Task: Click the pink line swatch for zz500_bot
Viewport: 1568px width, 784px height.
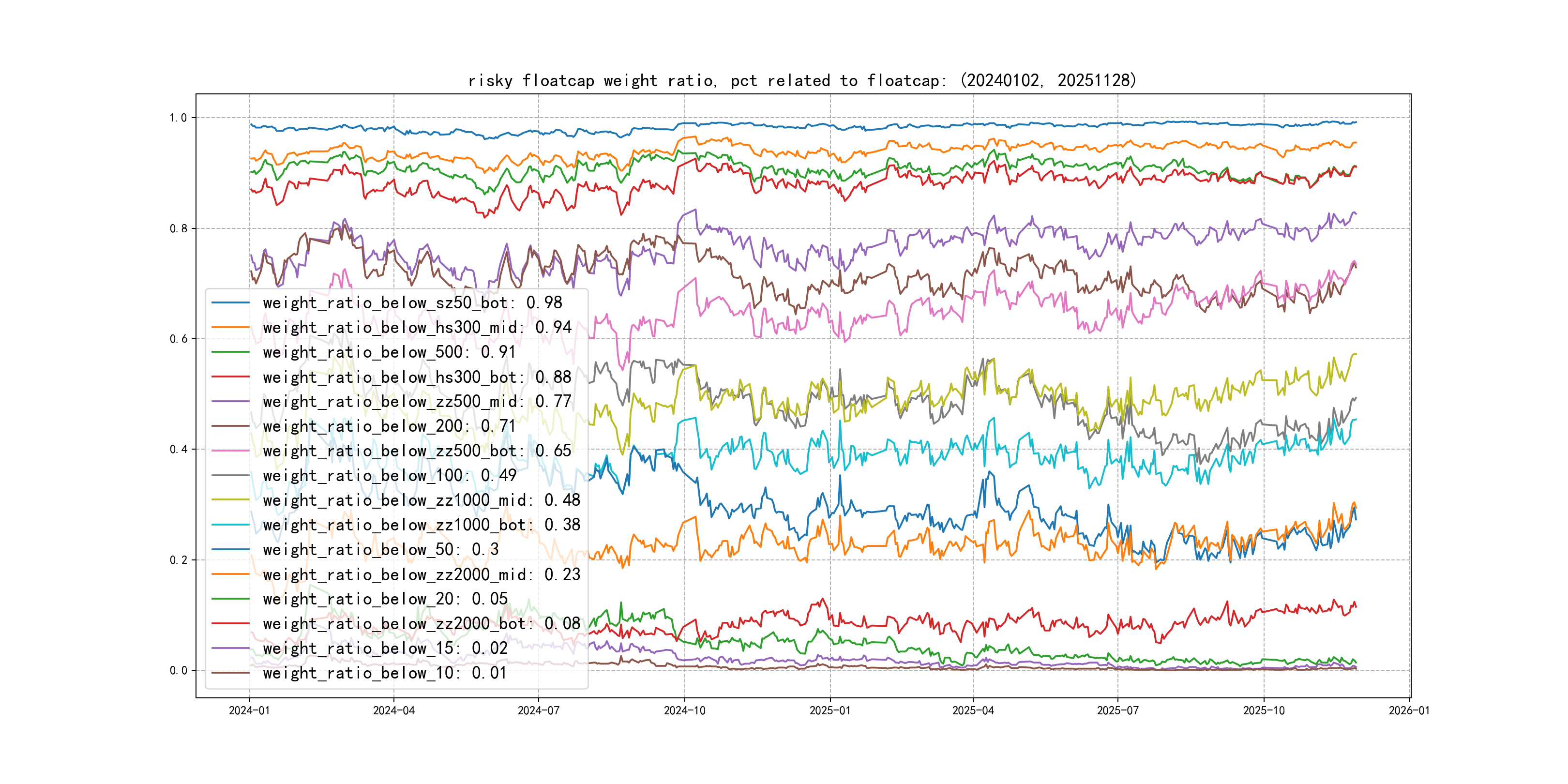Action: point(230,451)
